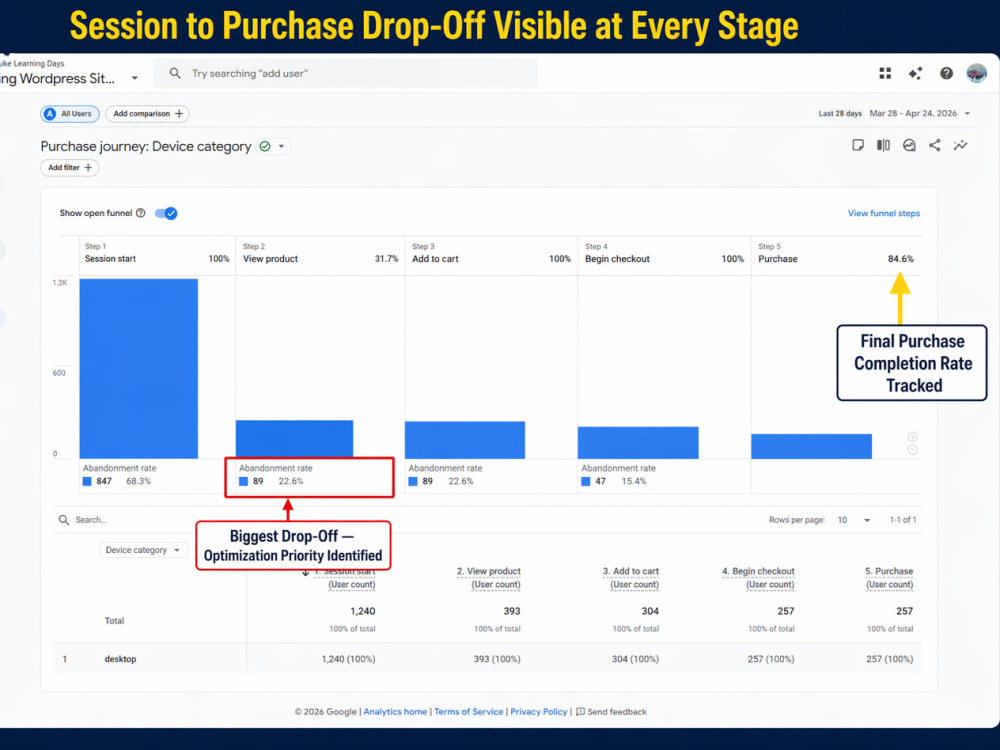Click the 393 (100%) desktop cell
This screenshot has width=1000, height=750.
coord(497,659)
